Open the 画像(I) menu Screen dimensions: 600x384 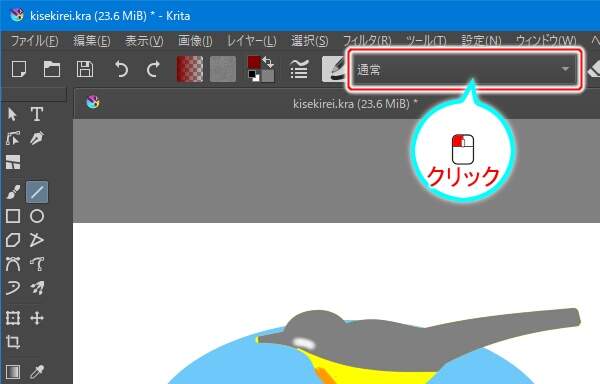[x=195, y=41]
